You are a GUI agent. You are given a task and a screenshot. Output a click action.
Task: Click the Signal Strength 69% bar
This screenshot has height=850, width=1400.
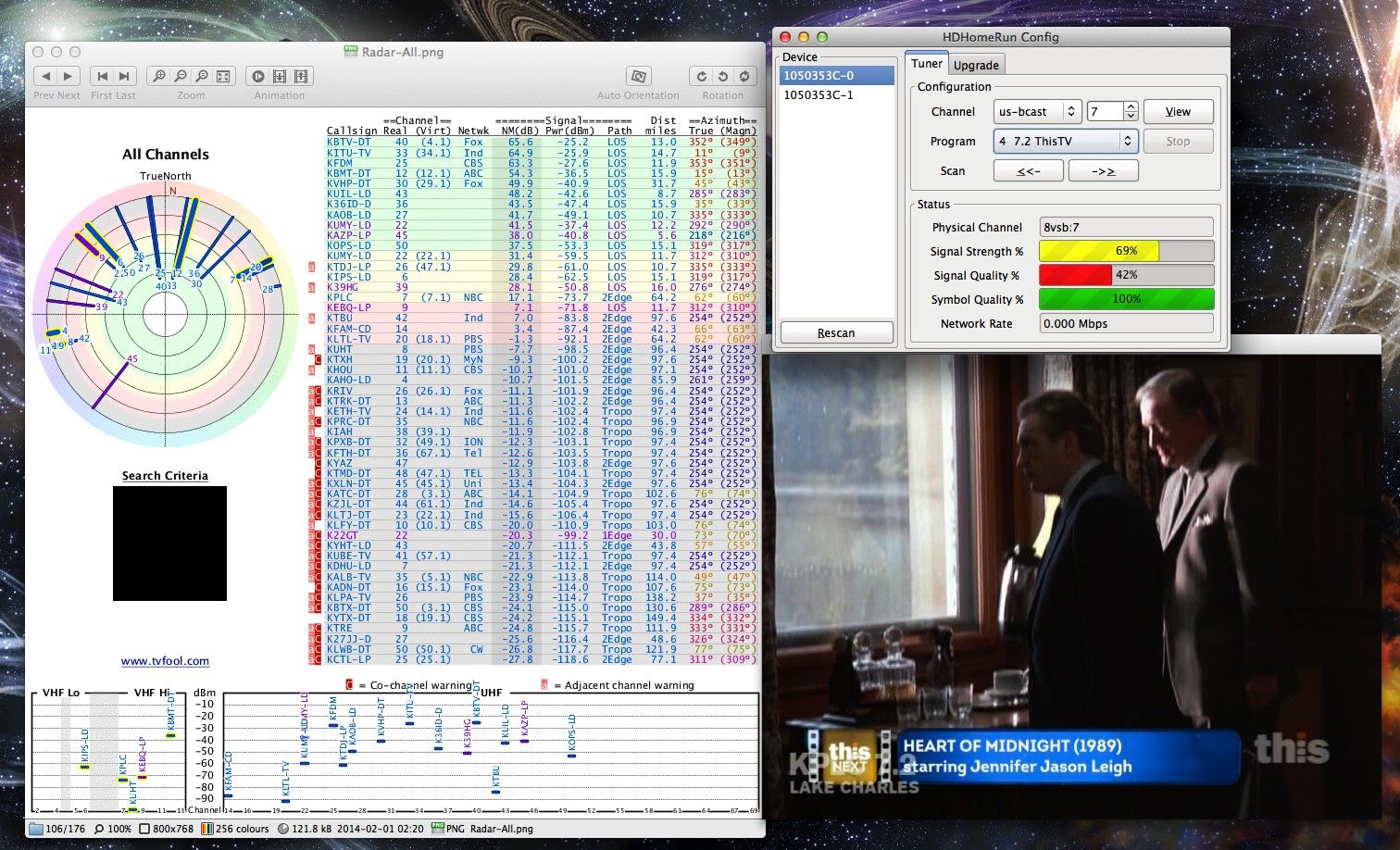click(1126, 251)
